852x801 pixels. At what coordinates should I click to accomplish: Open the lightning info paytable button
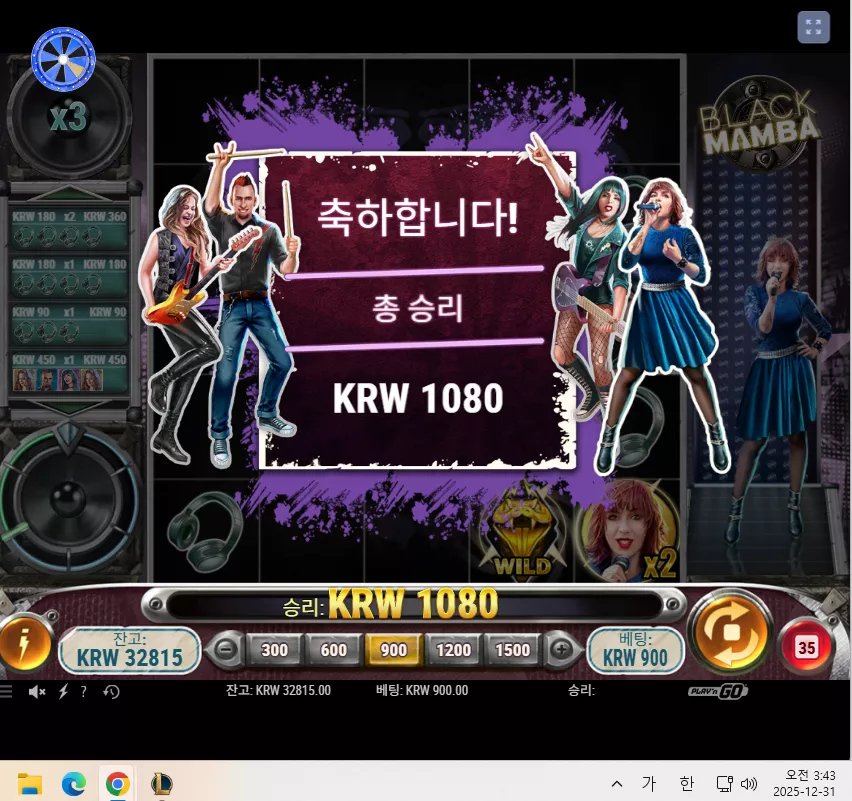24,644
